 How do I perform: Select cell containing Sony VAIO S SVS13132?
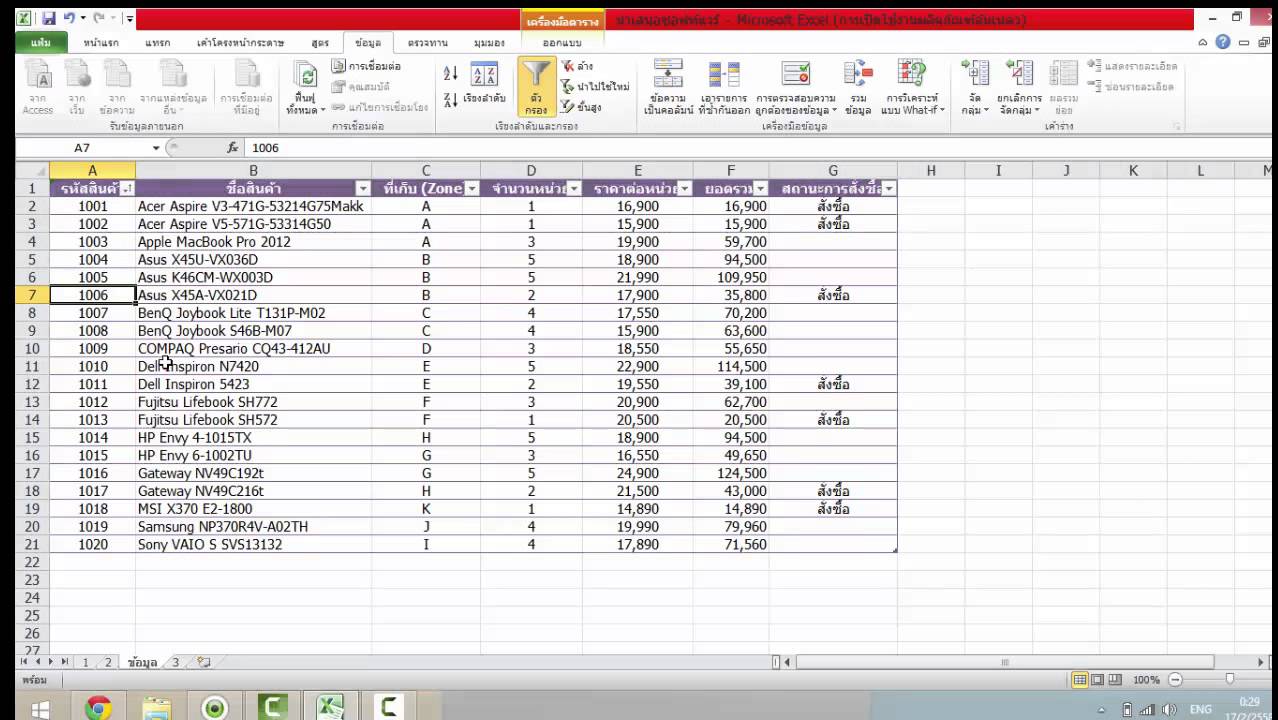[x=253, y=545]
